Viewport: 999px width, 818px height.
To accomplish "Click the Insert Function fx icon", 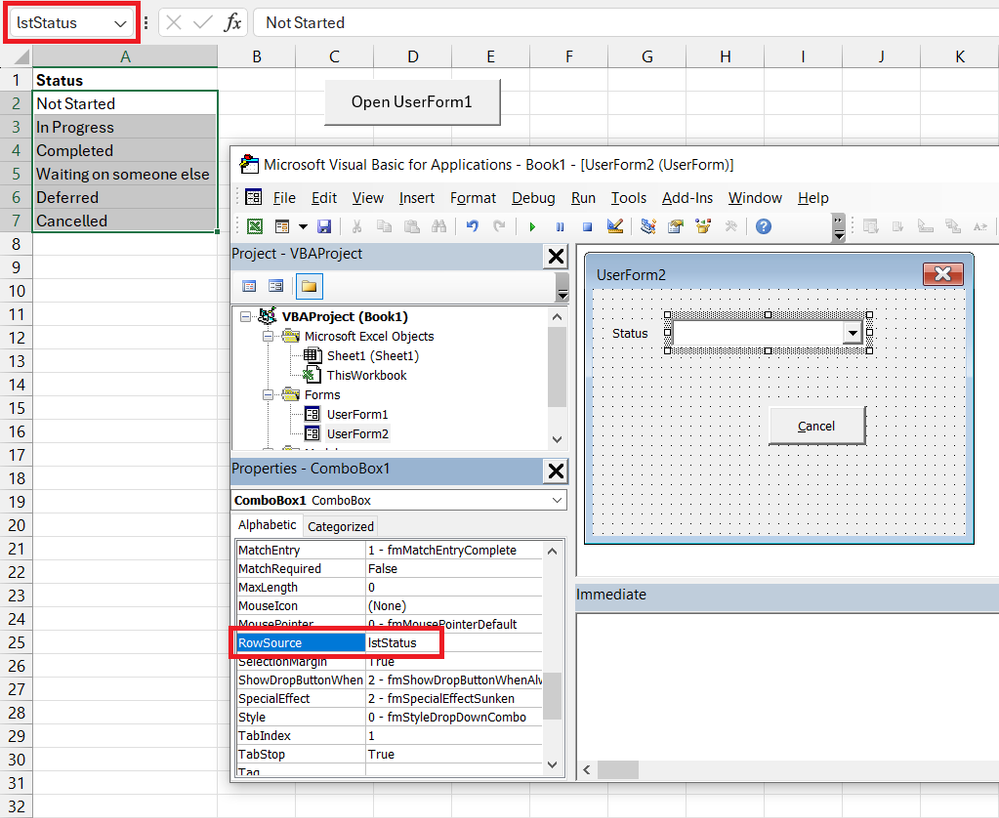I will [233, 23].
